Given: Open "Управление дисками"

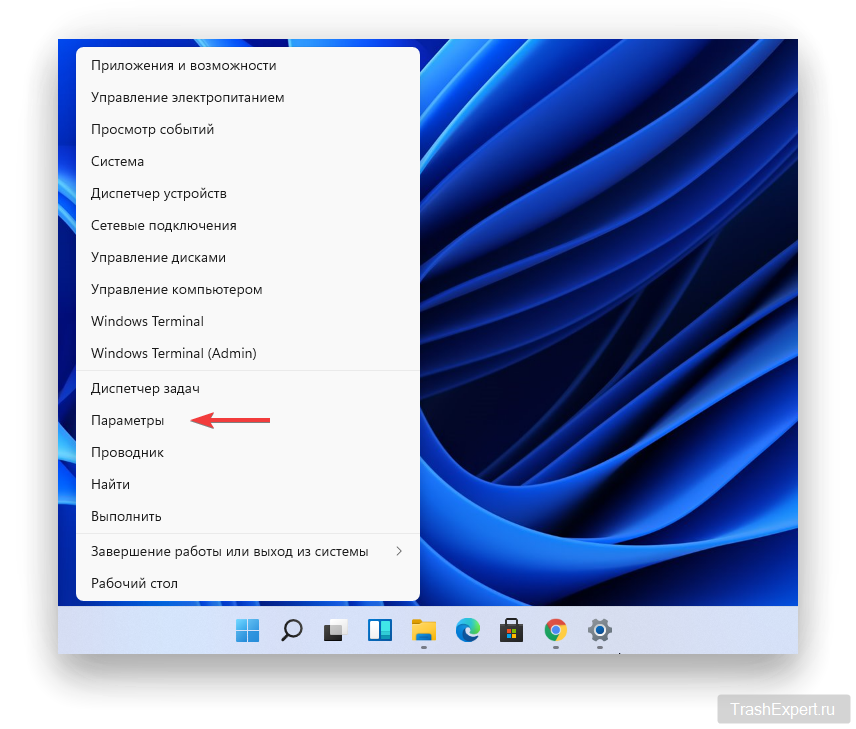Looking at the screenshot, I should (248, 257).
